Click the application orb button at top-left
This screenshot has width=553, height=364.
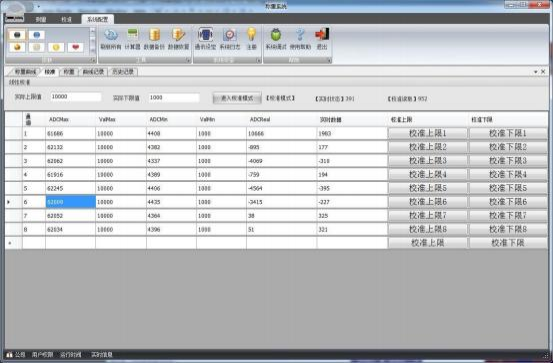click(x=14, y=12)
